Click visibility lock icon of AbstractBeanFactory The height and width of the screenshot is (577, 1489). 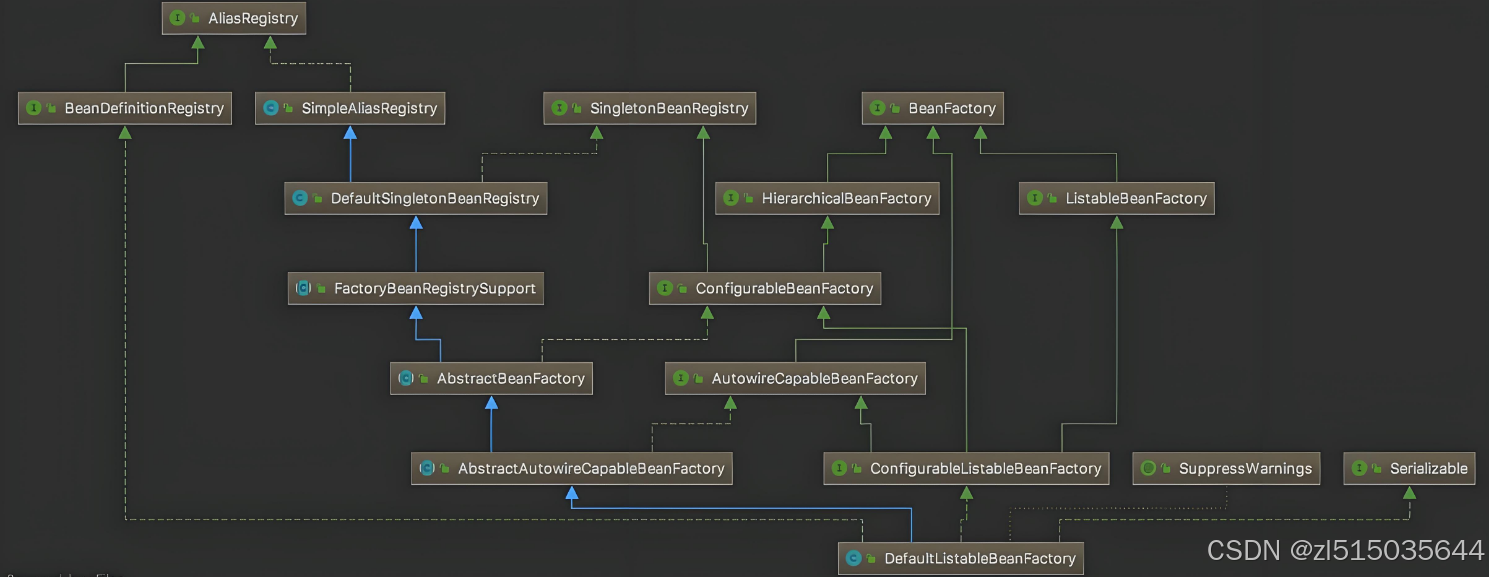423,378
